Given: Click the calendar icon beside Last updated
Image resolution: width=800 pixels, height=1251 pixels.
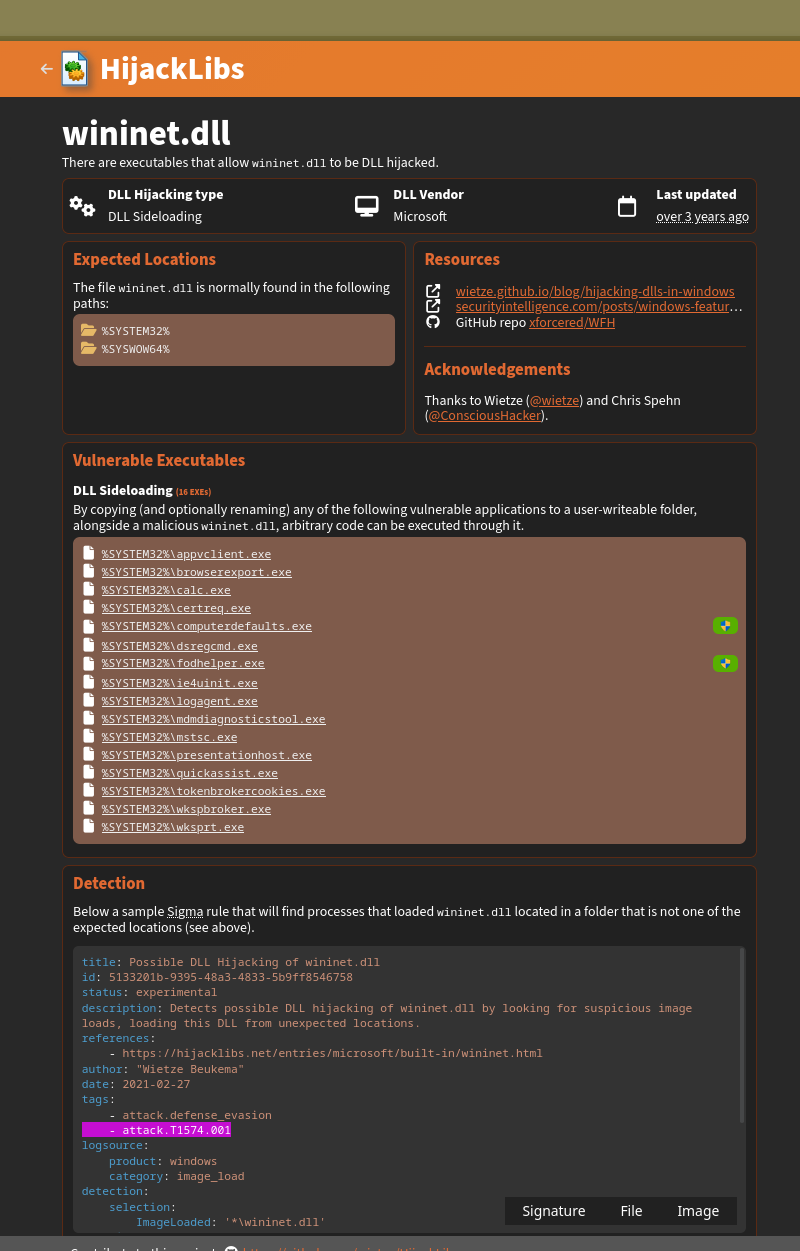Looking at the screenshot, I should coord(627,206).
